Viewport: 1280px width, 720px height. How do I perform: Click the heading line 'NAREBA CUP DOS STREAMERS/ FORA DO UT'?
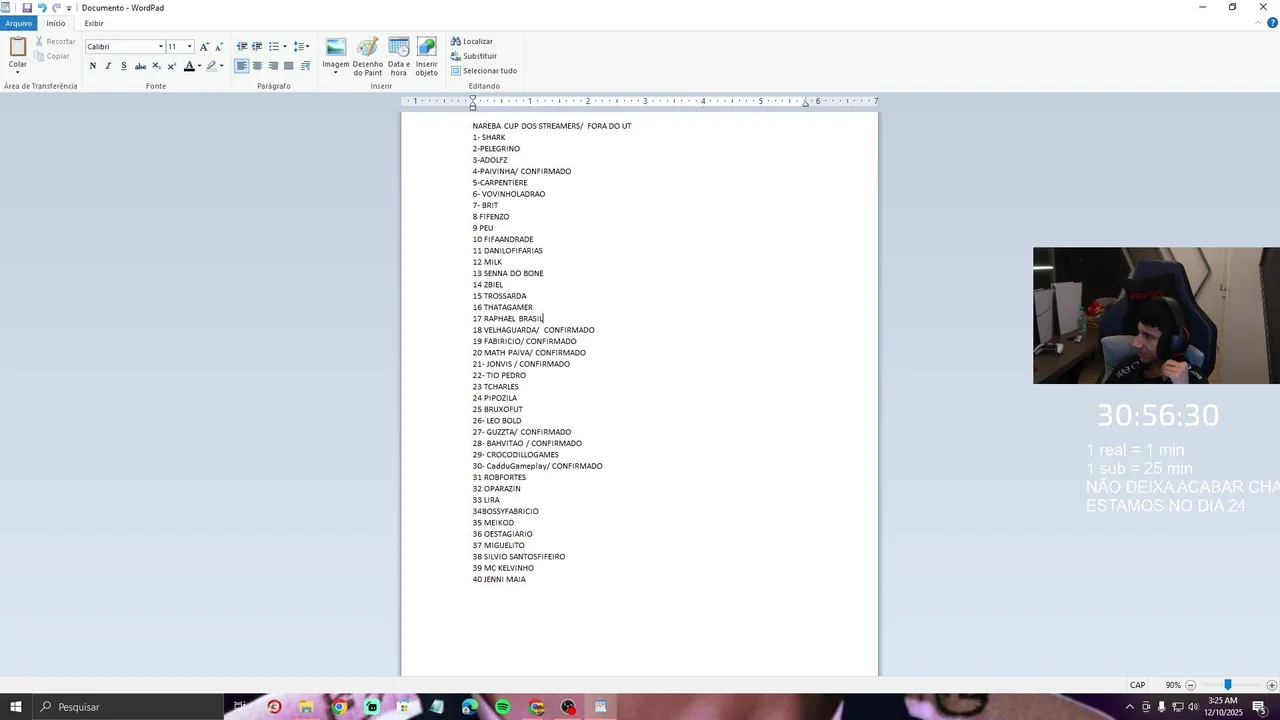click(552, 126)
